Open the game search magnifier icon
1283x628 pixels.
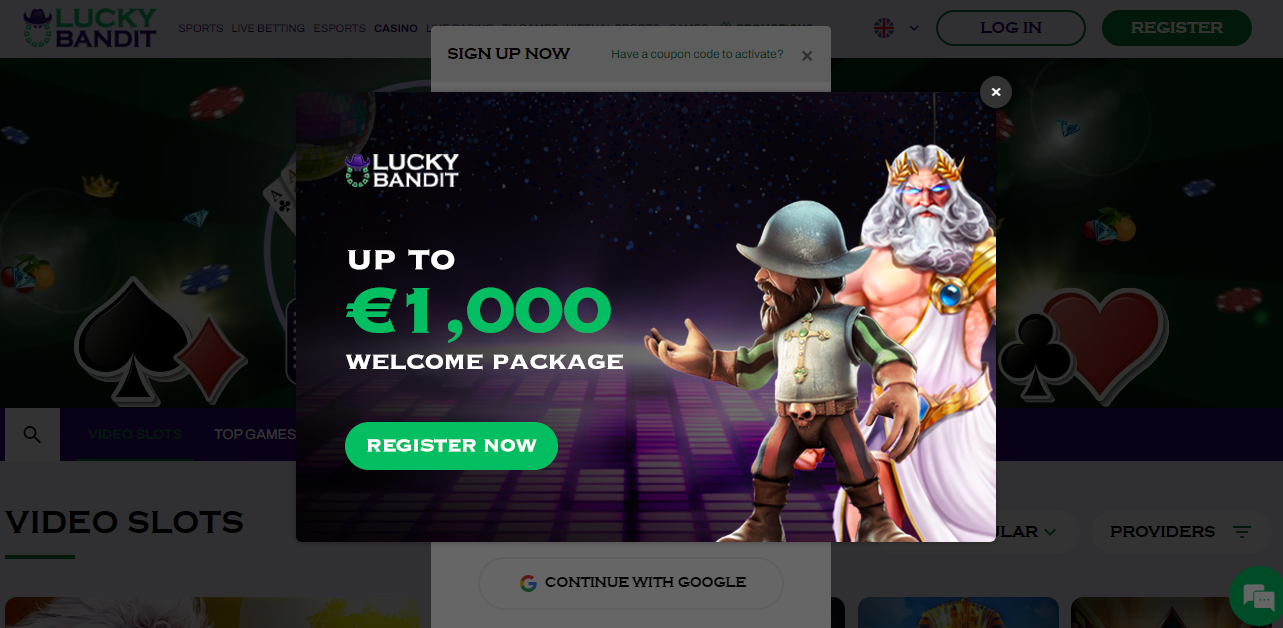click(32, 434)
